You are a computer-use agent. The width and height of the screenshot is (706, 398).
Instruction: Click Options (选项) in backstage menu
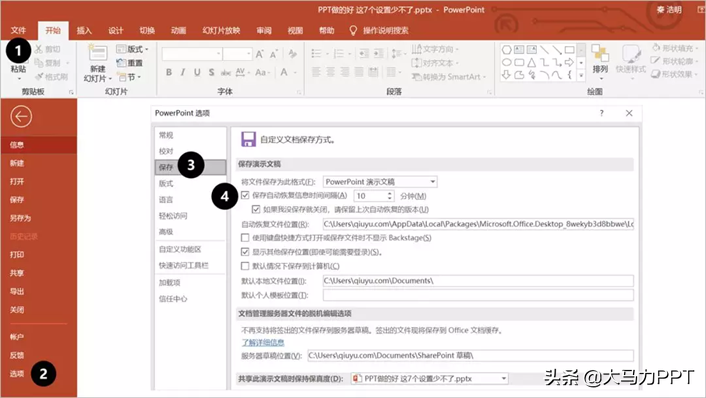point(17,374)
